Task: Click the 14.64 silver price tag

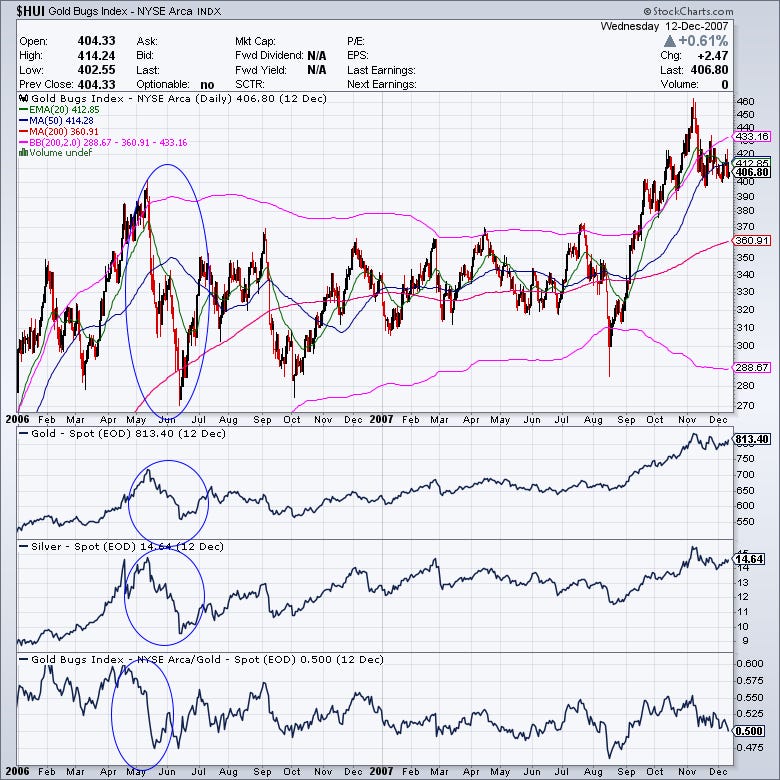Action: [x=749, y=559]
